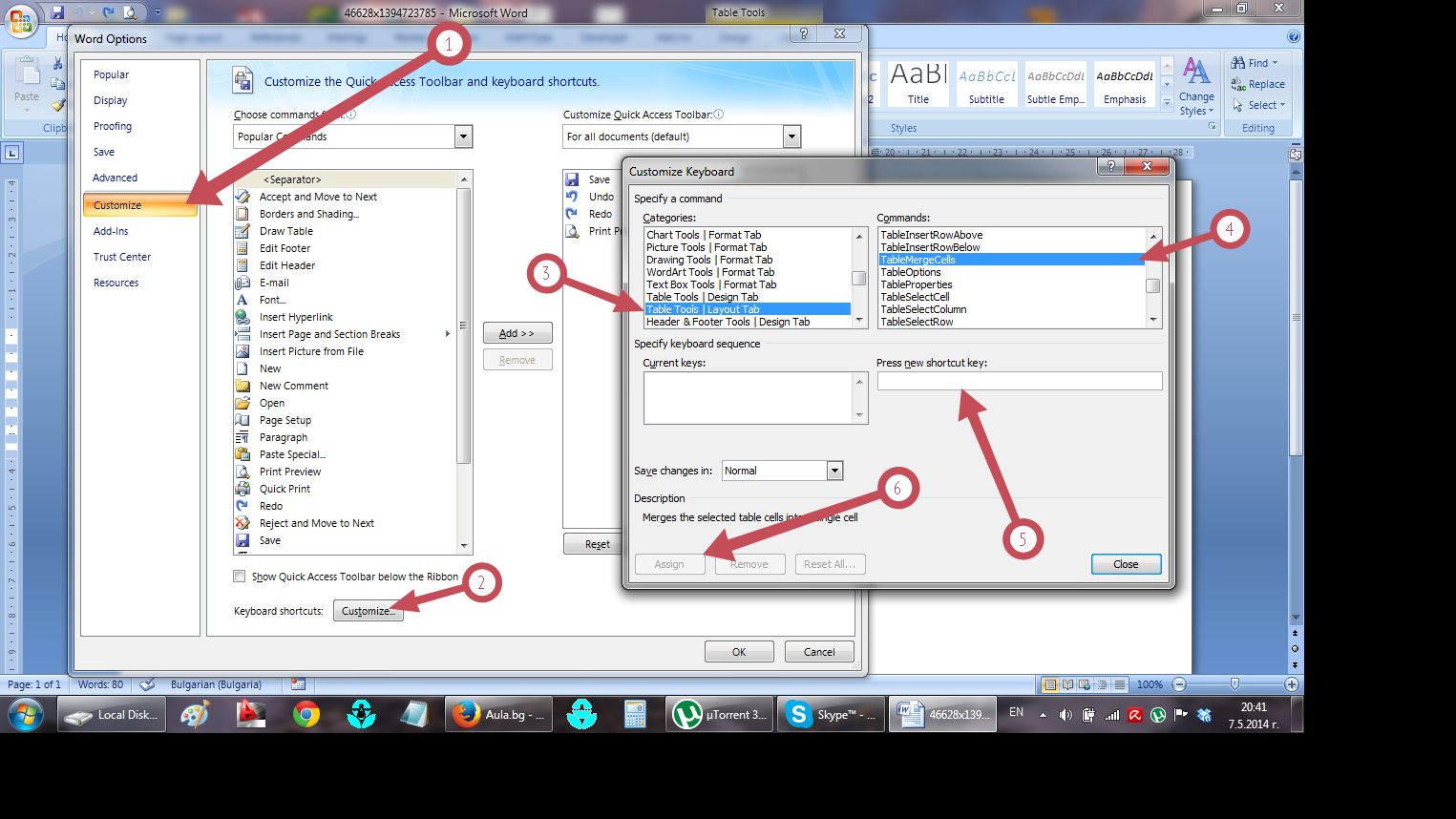
Task: Open the Windows Start menu
Action: coord(25,714)
